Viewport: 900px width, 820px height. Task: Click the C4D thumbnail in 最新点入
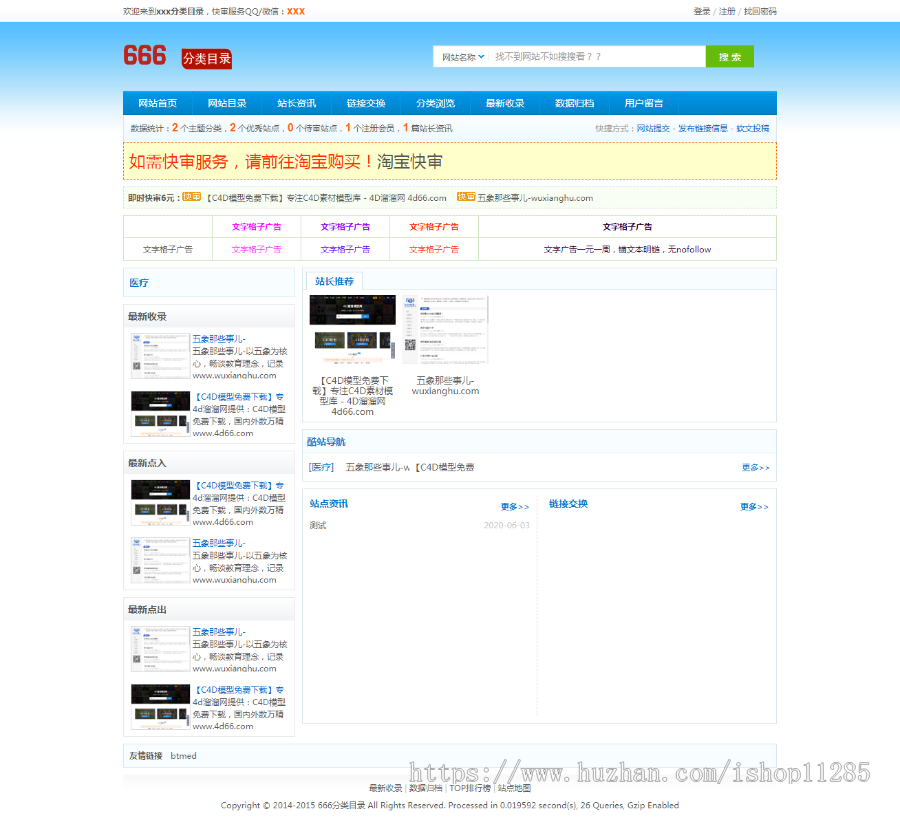(160, 503)
